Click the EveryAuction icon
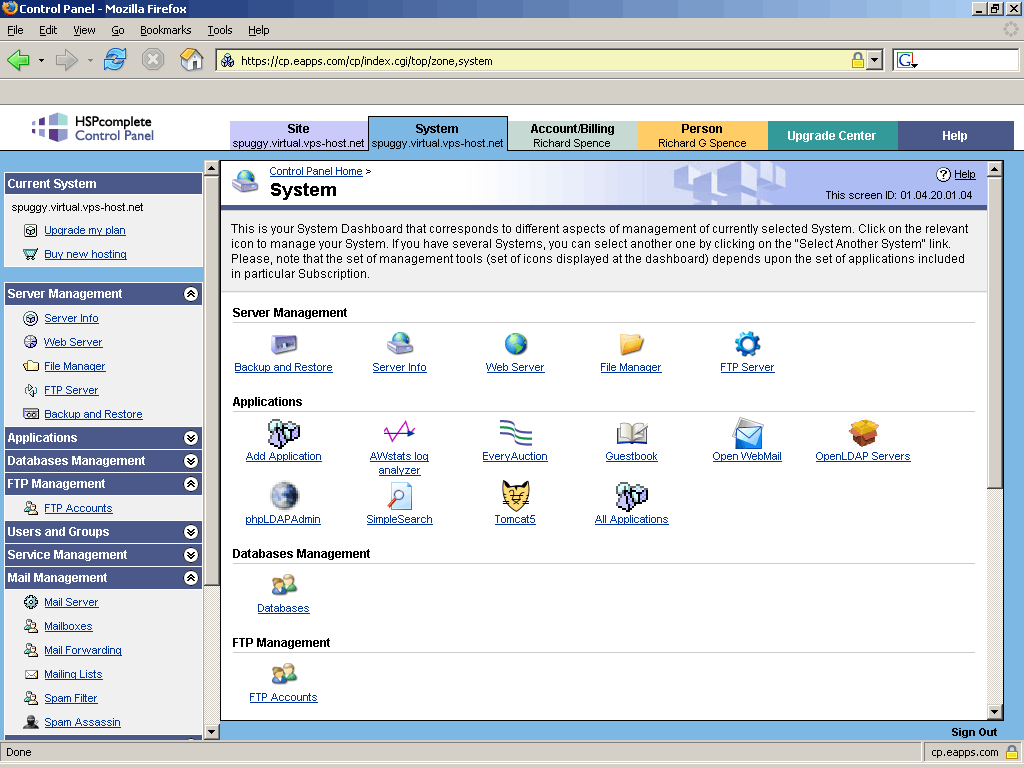This screenshot has width=1024, height=768. 515,433
